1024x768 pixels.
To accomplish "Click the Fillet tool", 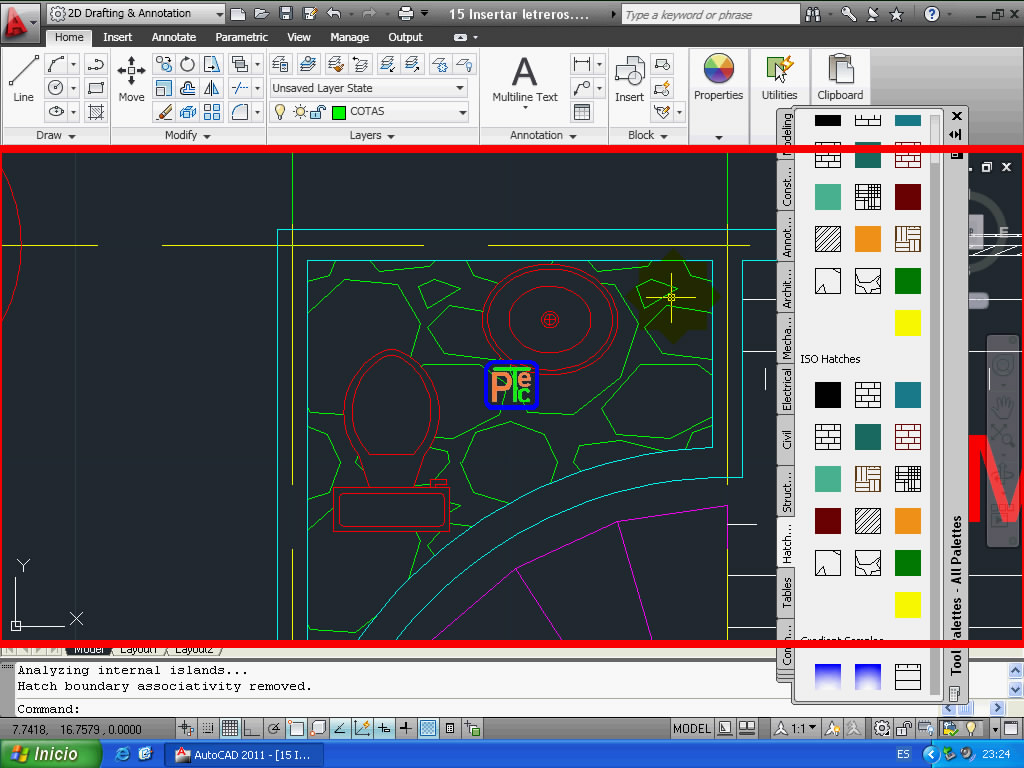I will point(240,112).
